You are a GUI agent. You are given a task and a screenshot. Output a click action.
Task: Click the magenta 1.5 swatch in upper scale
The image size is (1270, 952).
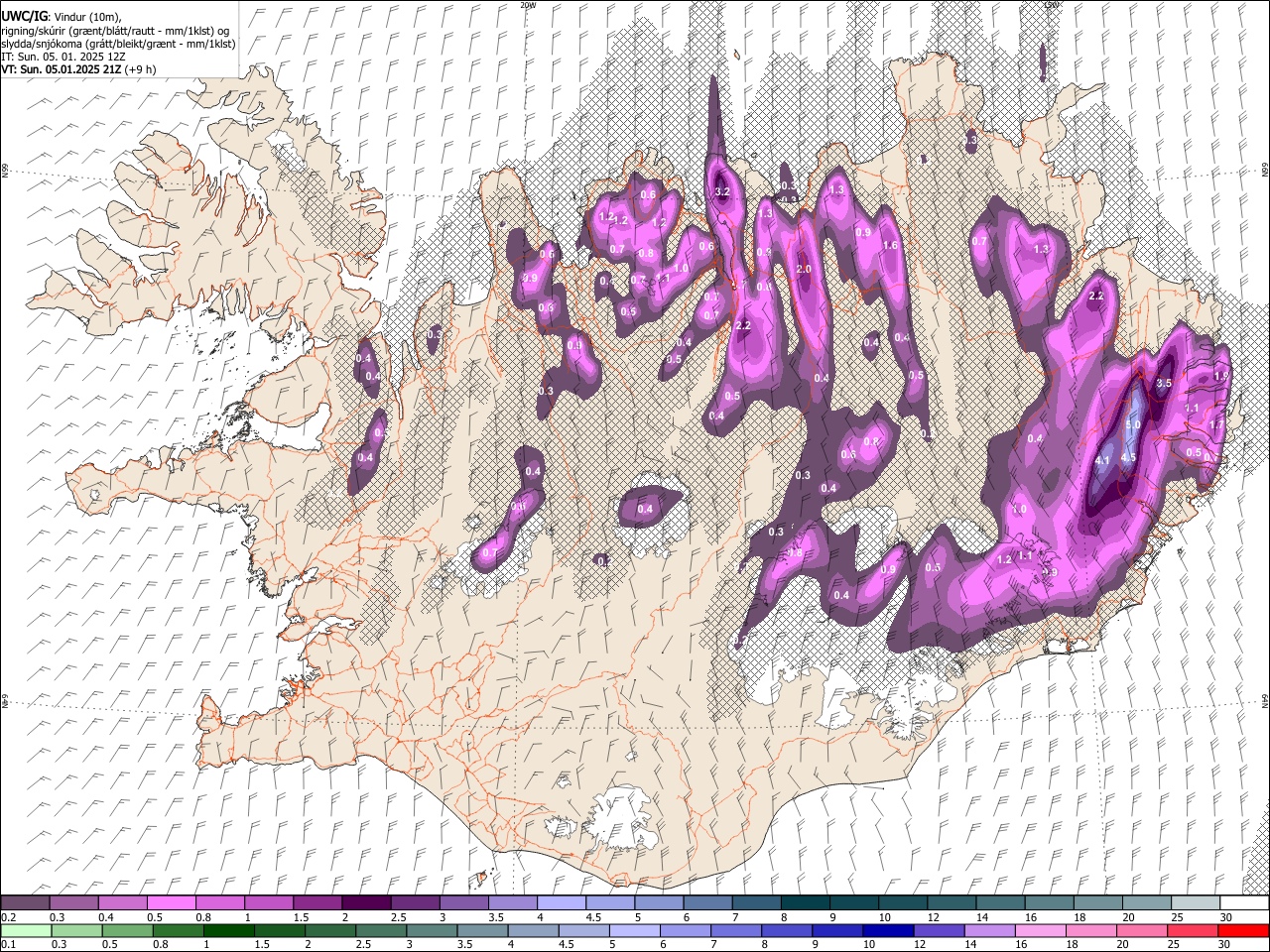317,903
